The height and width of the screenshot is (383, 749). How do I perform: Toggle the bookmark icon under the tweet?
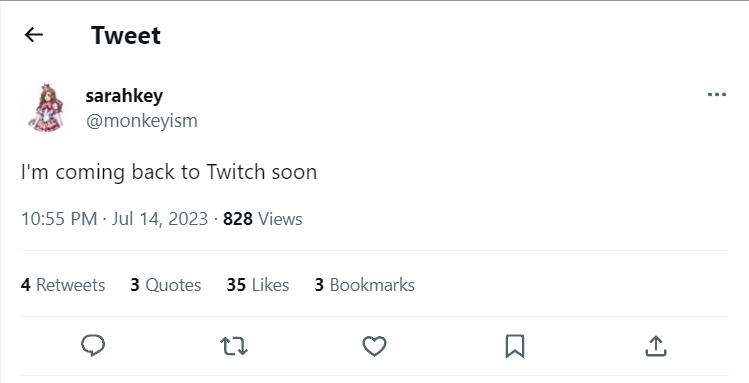515,346
